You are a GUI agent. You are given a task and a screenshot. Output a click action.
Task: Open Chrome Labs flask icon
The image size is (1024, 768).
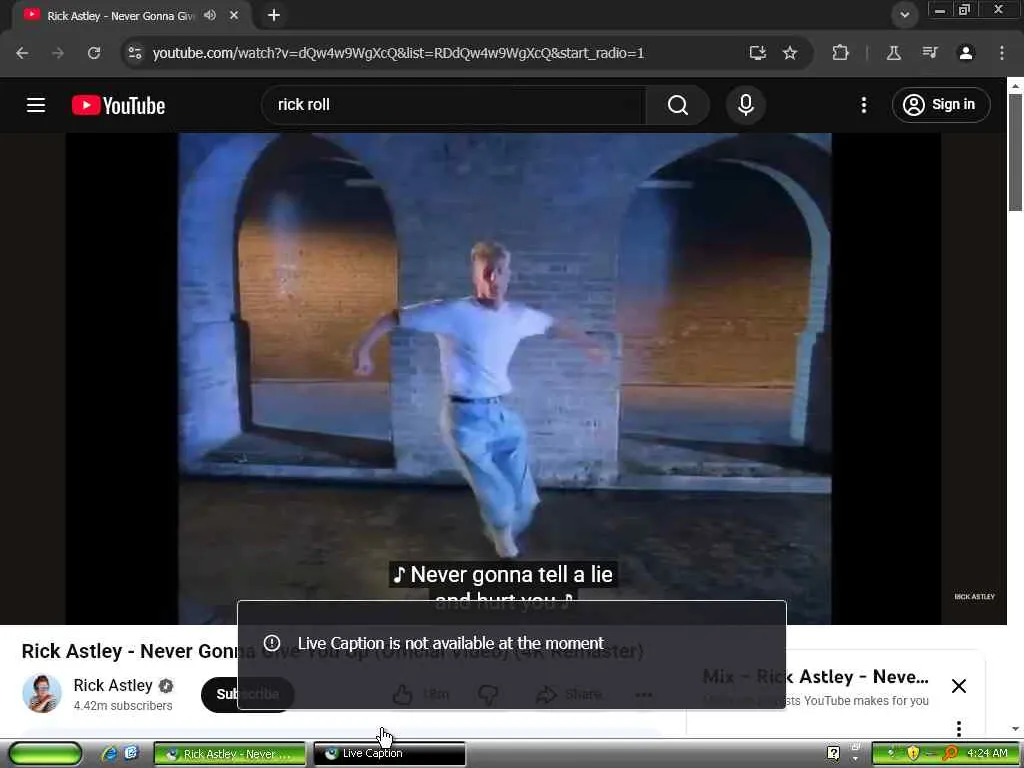(893, 53)
